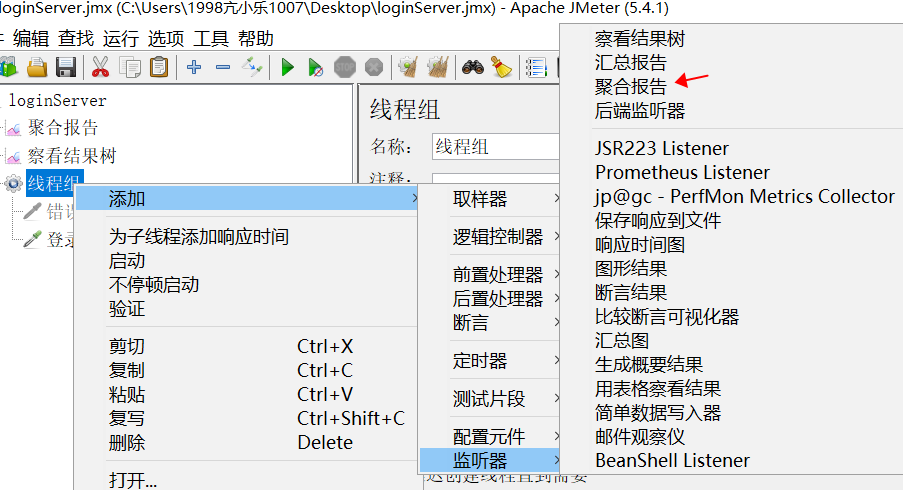Choose 为子线程添加响应时间 from context menu
The height and width of the screenshot is (490, 903).
(199, 237)
